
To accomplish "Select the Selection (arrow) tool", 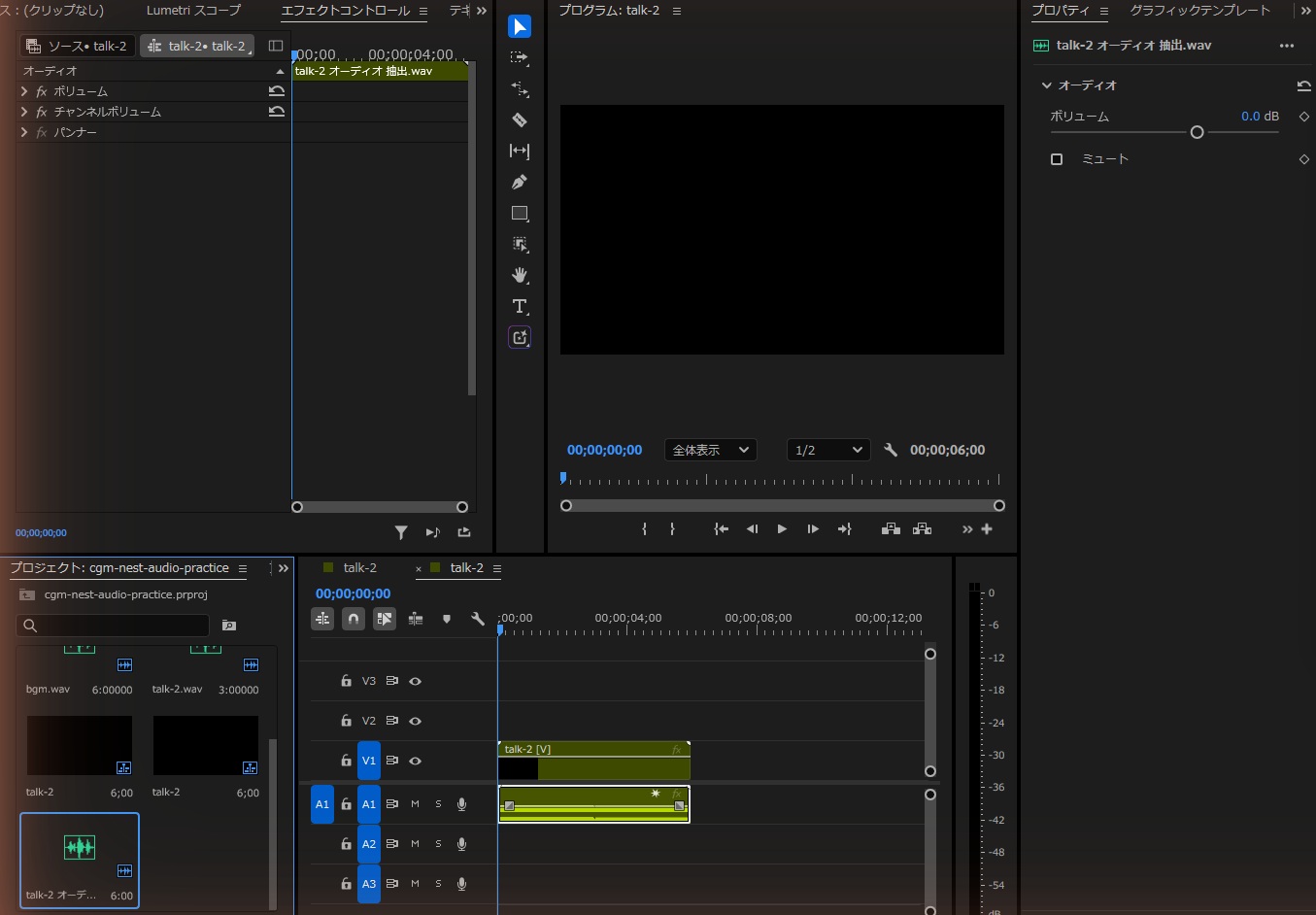I will click(x=520, y=26).
